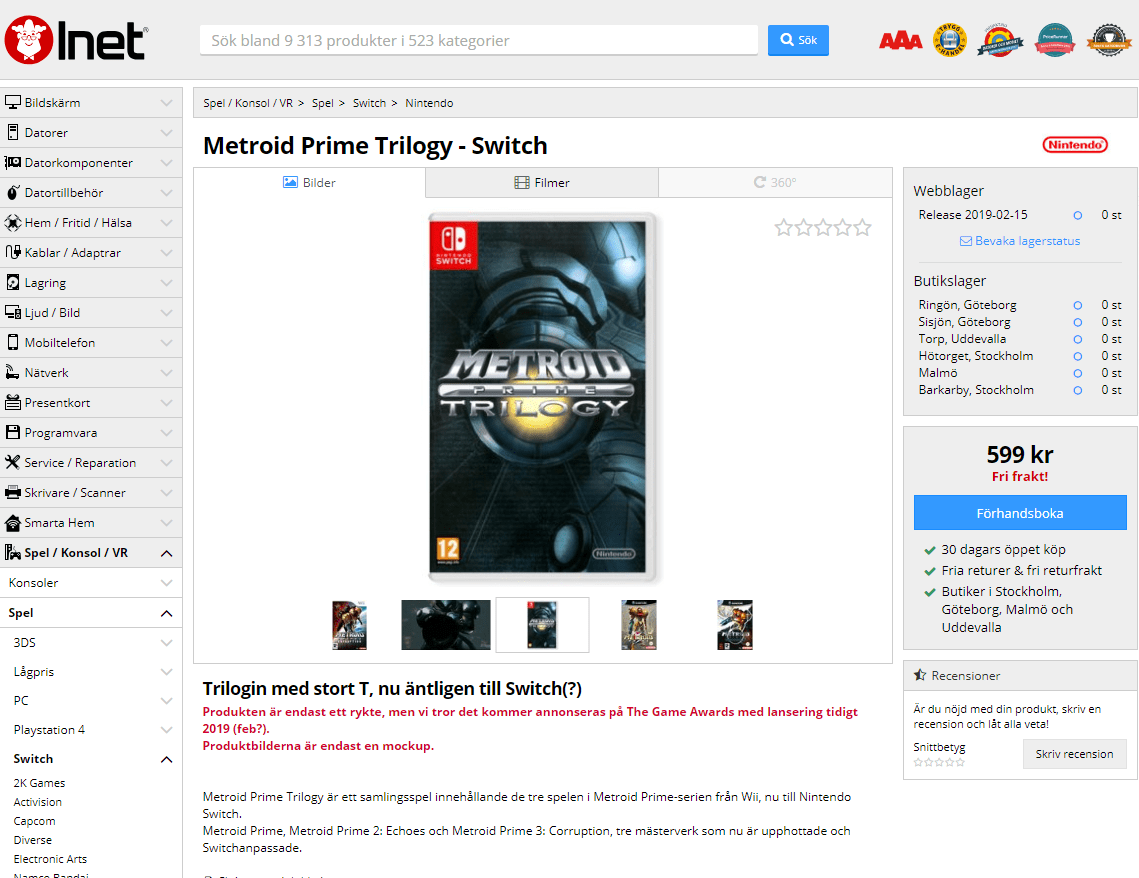Click the Nintendo brand logo
Image resolution: width=1139 pixels, height=878 pixels.
tap(1075, 145)
